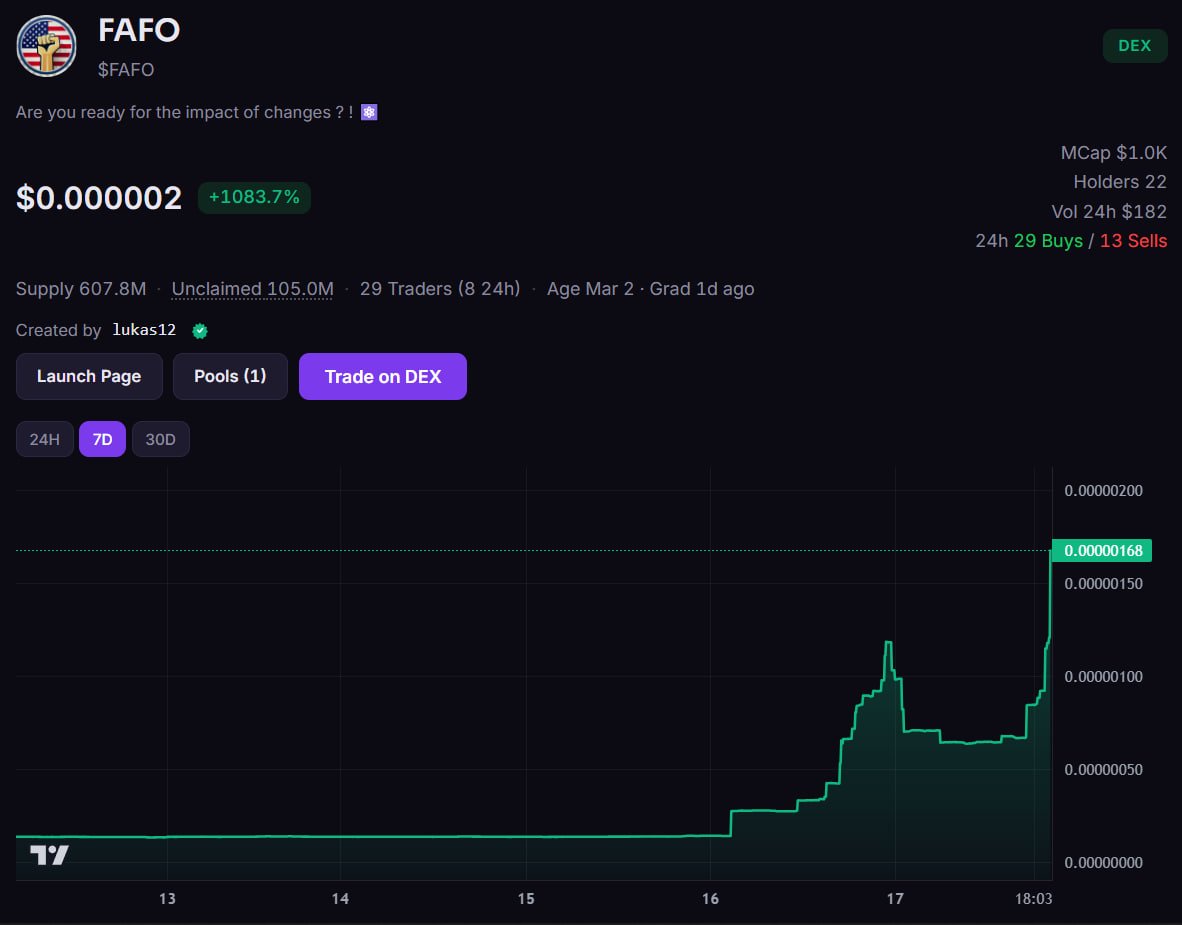Open the Launch Page button

89,376
